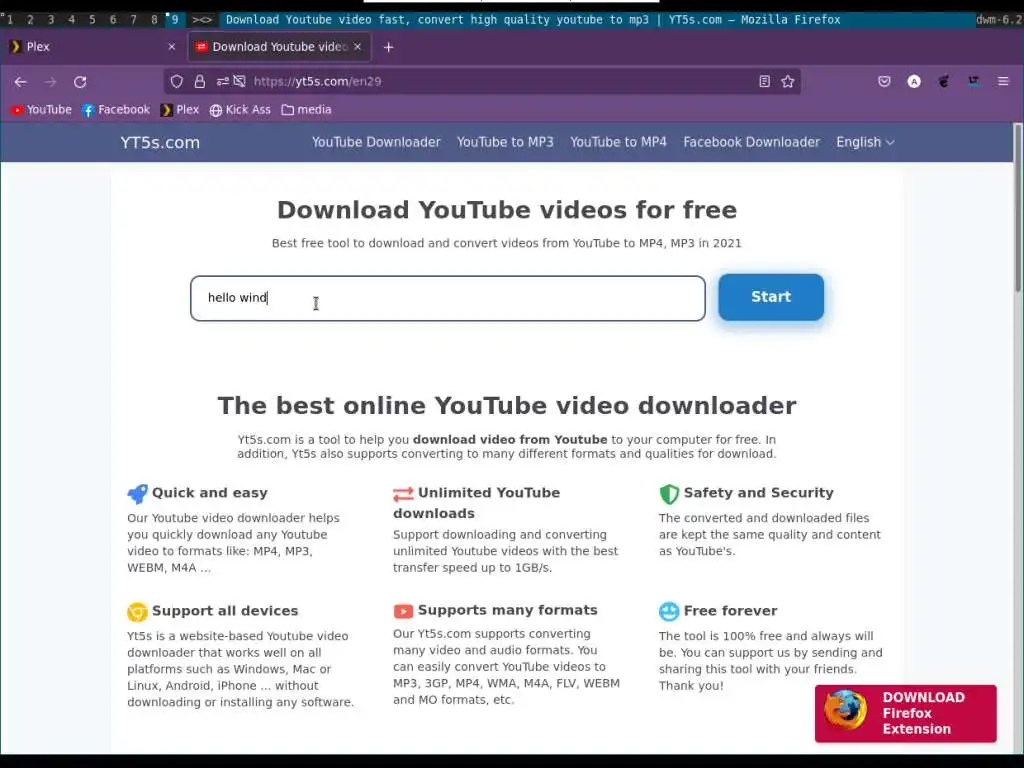Switch to dwm workspace tag 1
This screenshot has width=1024, height=768.
point(10,20)
